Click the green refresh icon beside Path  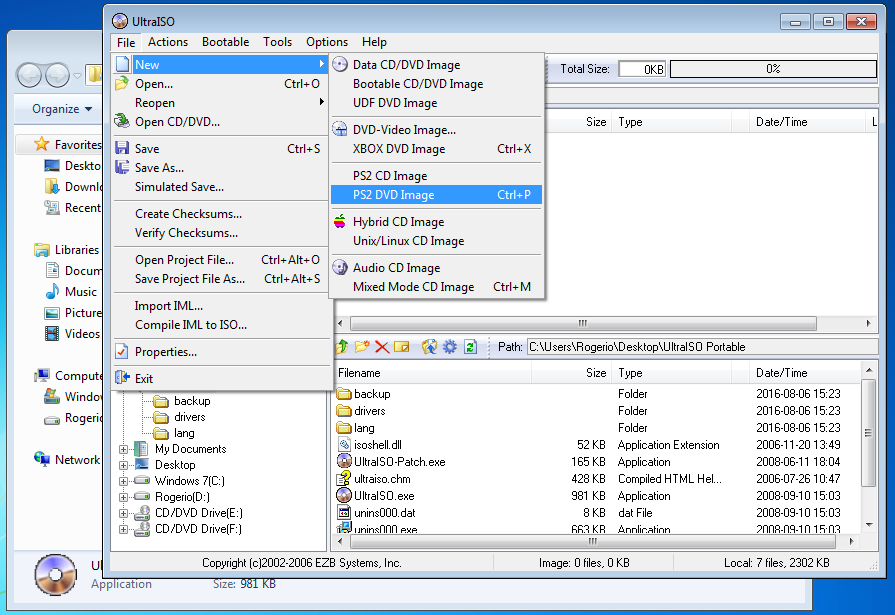[x=470, y=347]
